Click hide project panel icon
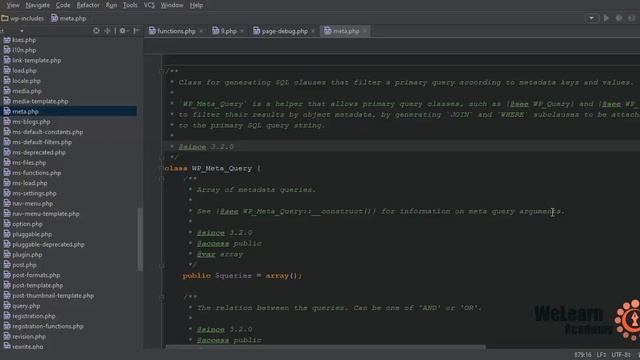This screenshot has height=360, width=640. [136, 31]
